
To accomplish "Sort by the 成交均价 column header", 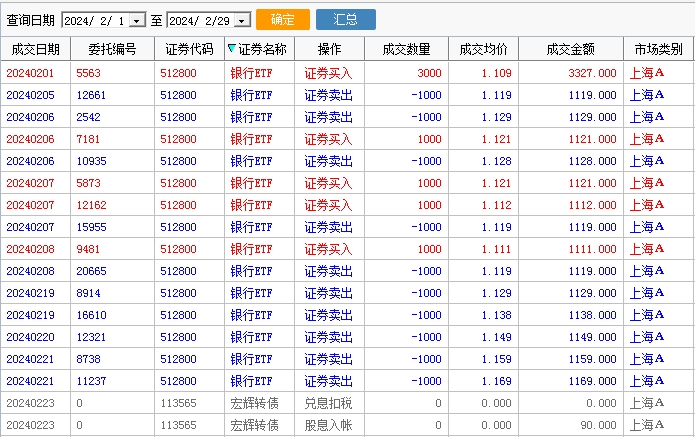I will coord(483,49).
